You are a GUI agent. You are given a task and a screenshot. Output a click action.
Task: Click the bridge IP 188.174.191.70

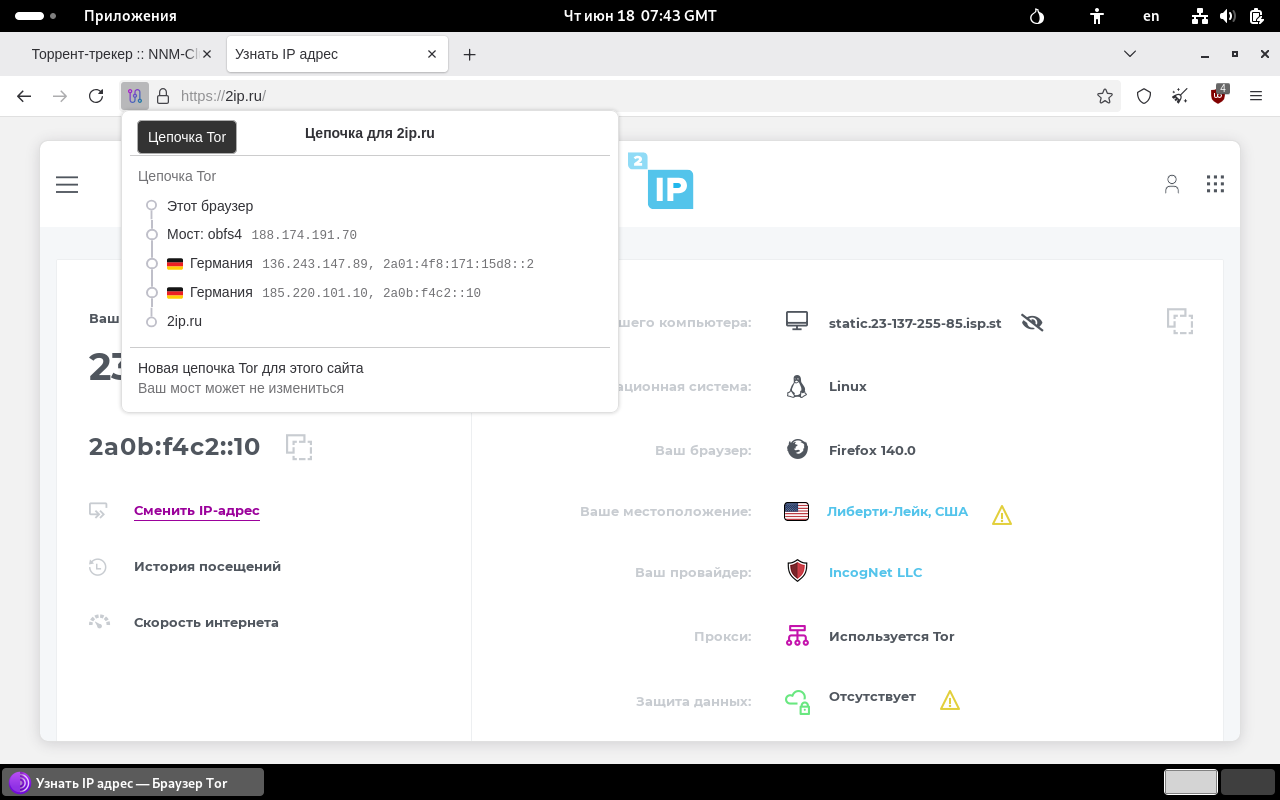point(304,235)
